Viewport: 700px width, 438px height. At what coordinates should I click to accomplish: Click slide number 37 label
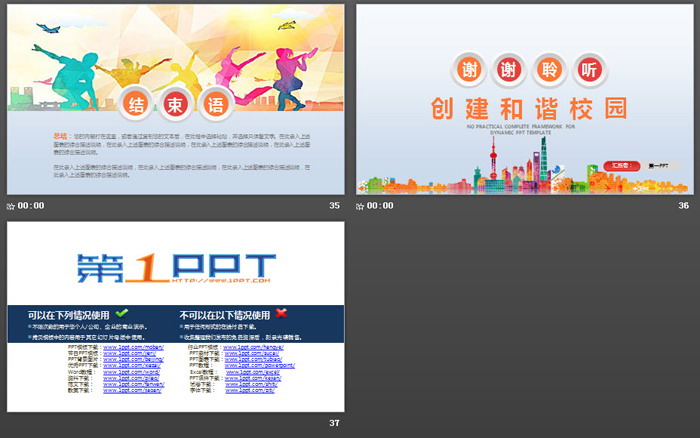coord(334,422)
